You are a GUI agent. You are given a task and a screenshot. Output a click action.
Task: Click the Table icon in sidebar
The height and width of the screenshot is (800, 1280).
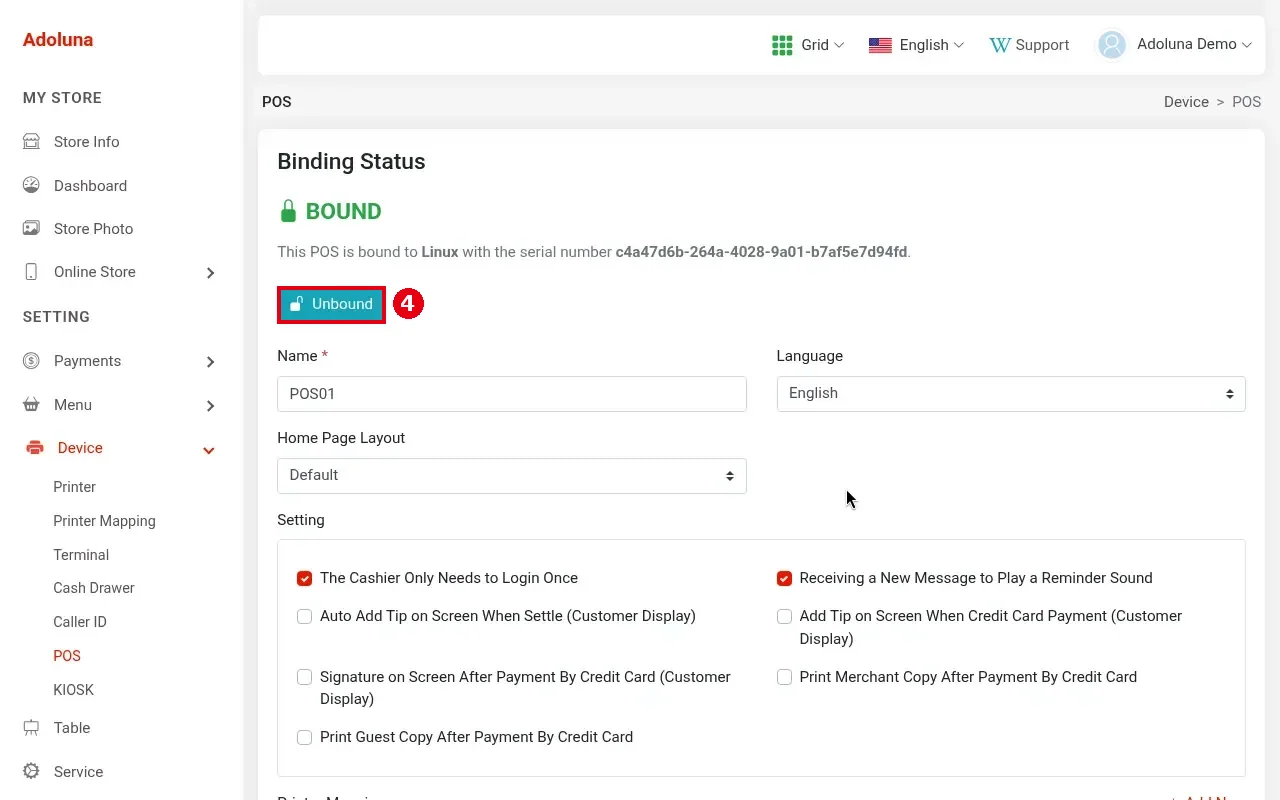click(31, 728)
